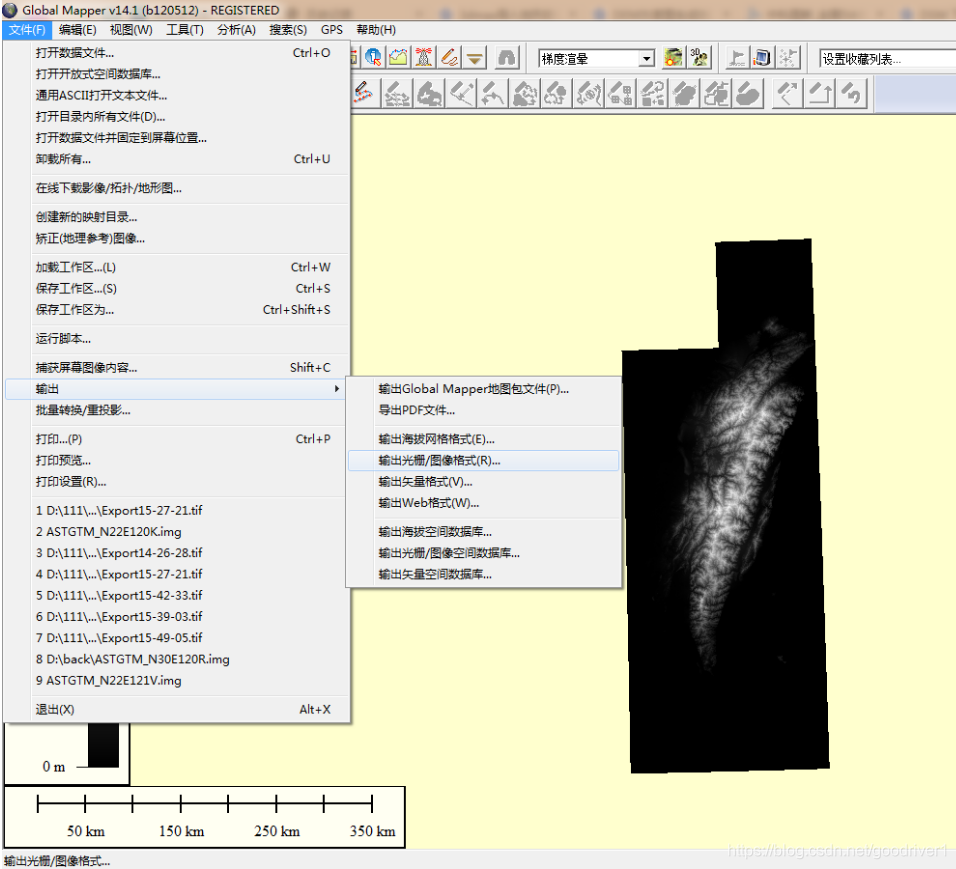The width and height of the screenshot is (956, 869).
Task: Open recent file 9 ASTGTM_N22E121V.img
Action: point(177,681)
